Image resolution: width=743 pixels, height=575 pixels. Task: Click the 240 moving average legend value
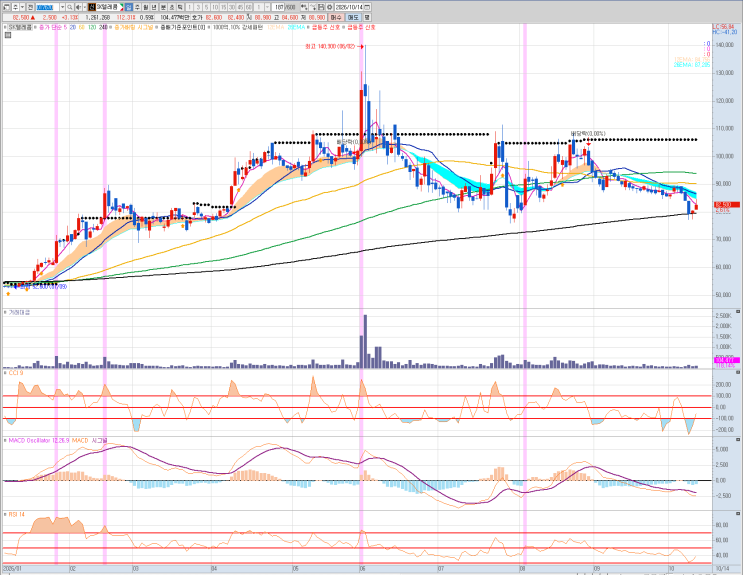coord(103,27)
